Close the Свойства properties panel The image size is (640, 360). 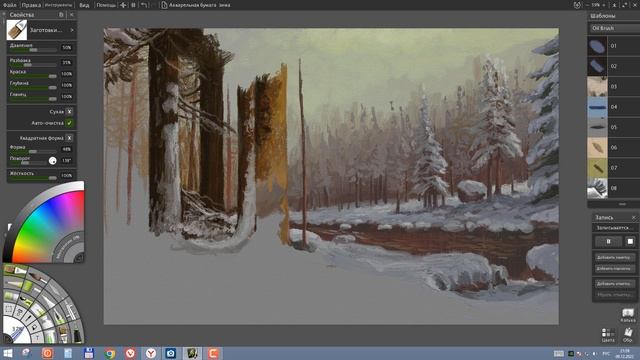pos(71,15)
